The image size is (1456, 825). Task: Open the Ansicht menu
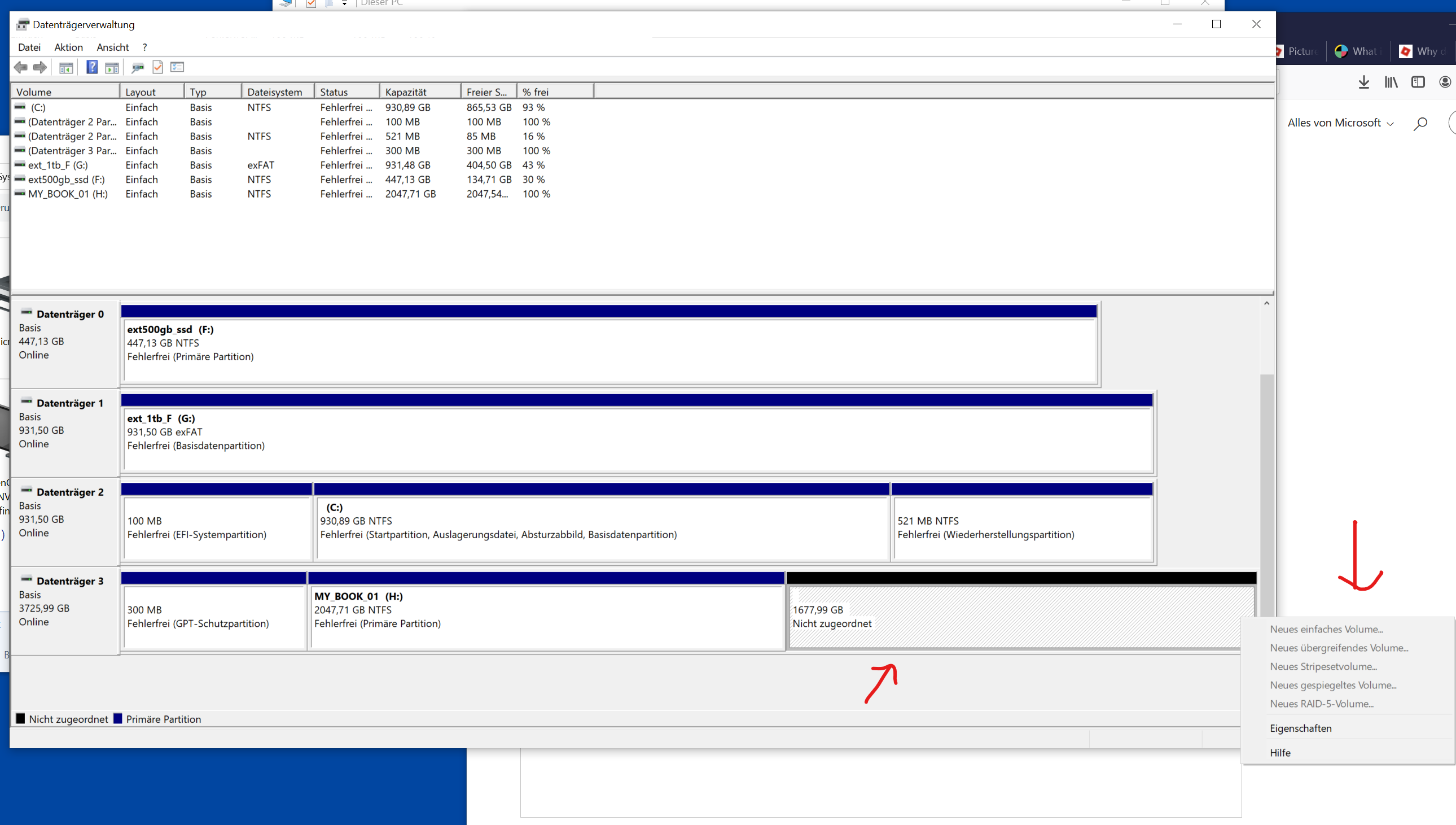pyautogui.click(x=113, y=47)
